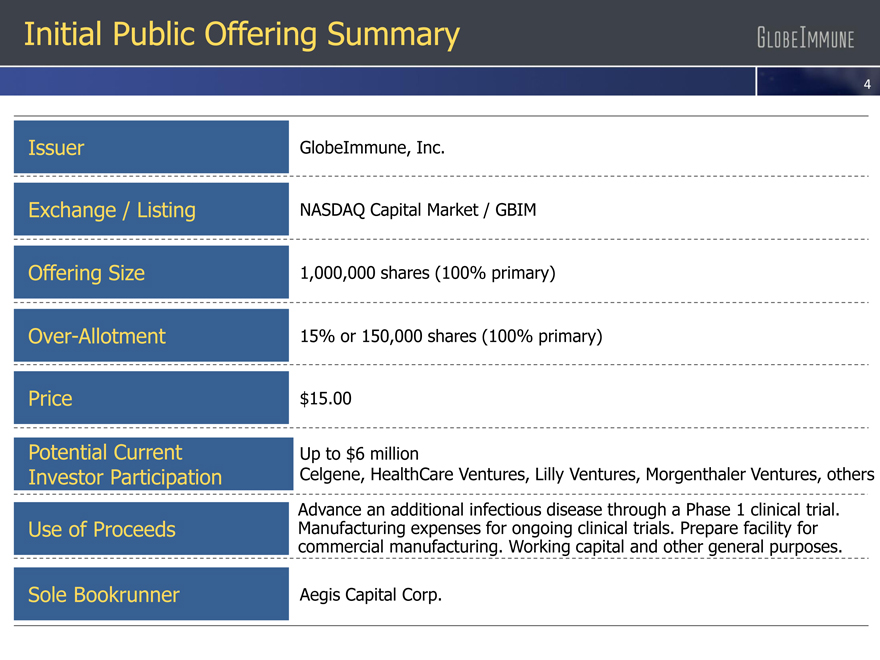
Task: Select the 'Up to $6 million' text
Action: 359,454
